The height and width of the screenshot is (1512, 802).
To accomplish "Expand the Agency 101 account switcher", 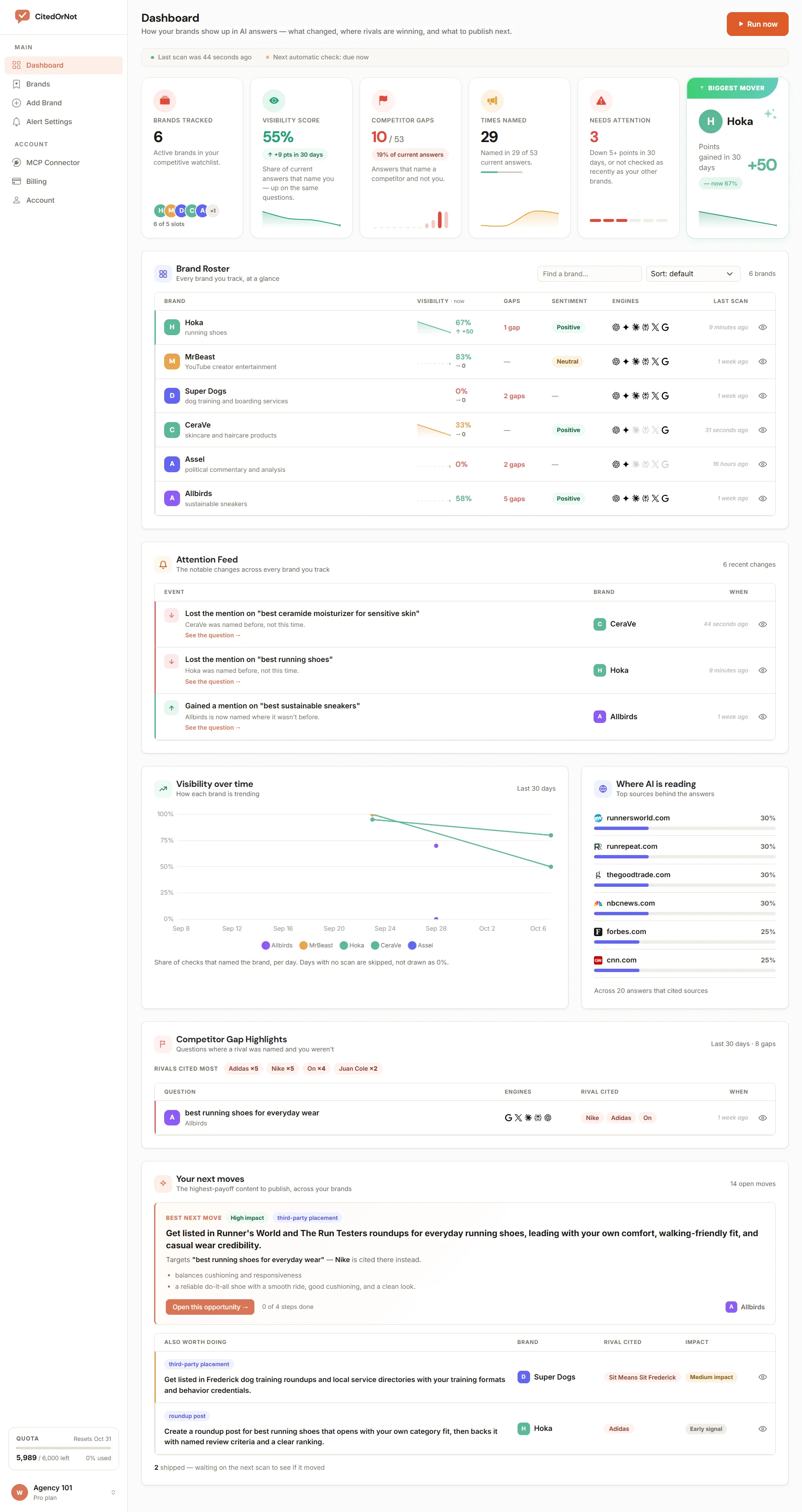I will click(x=113, y=1492).
